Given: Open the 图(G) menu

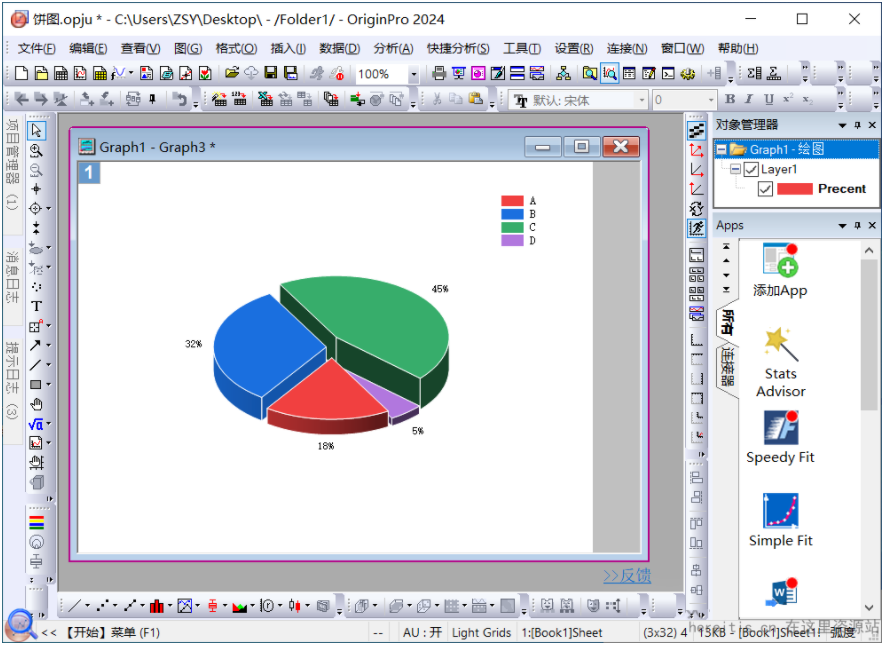Looking at the screenshot, I should tap(188, 49).
